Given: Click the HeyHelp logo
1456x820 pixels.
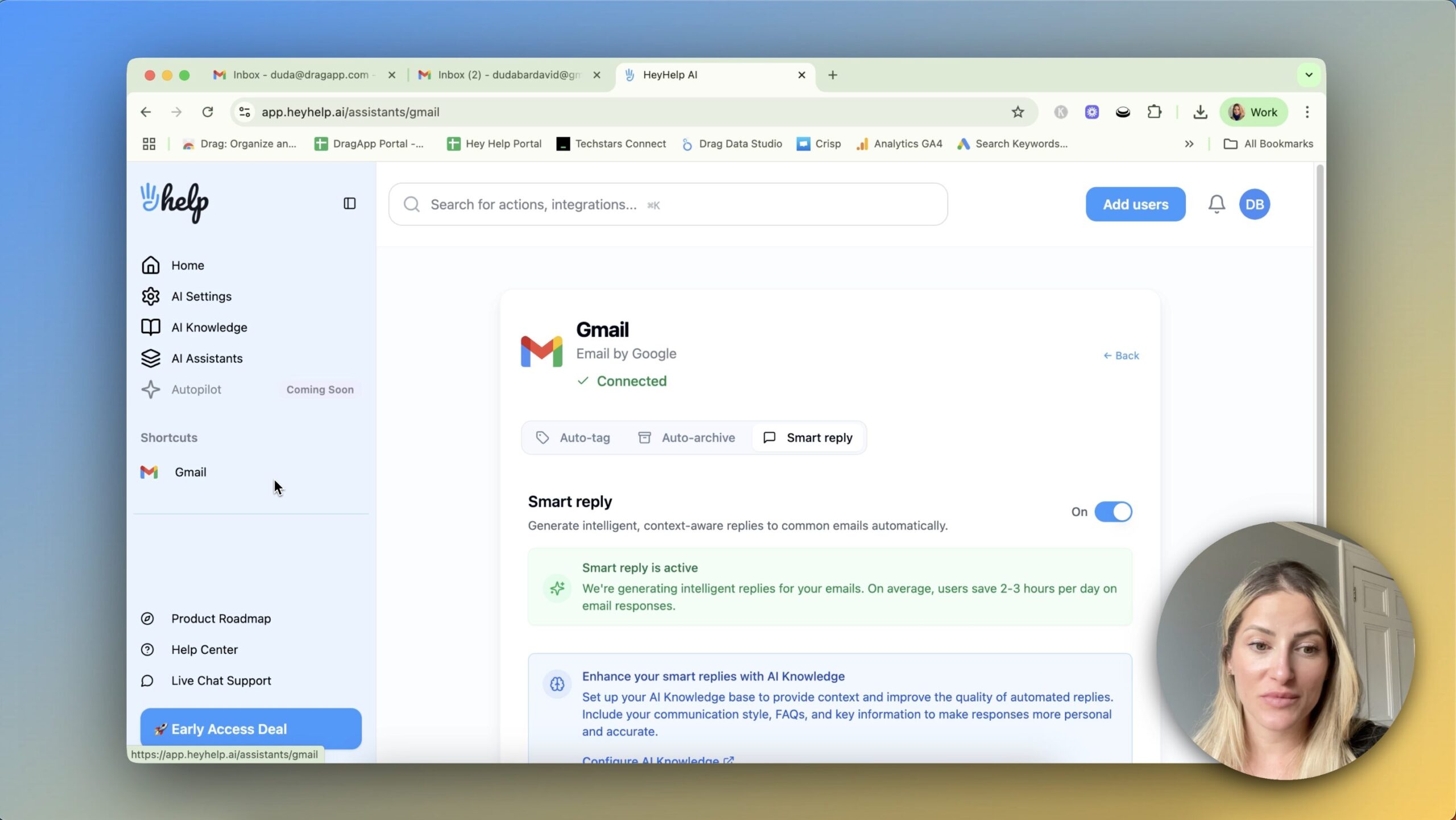Looking at the screenshot, I should click(175, 203).
